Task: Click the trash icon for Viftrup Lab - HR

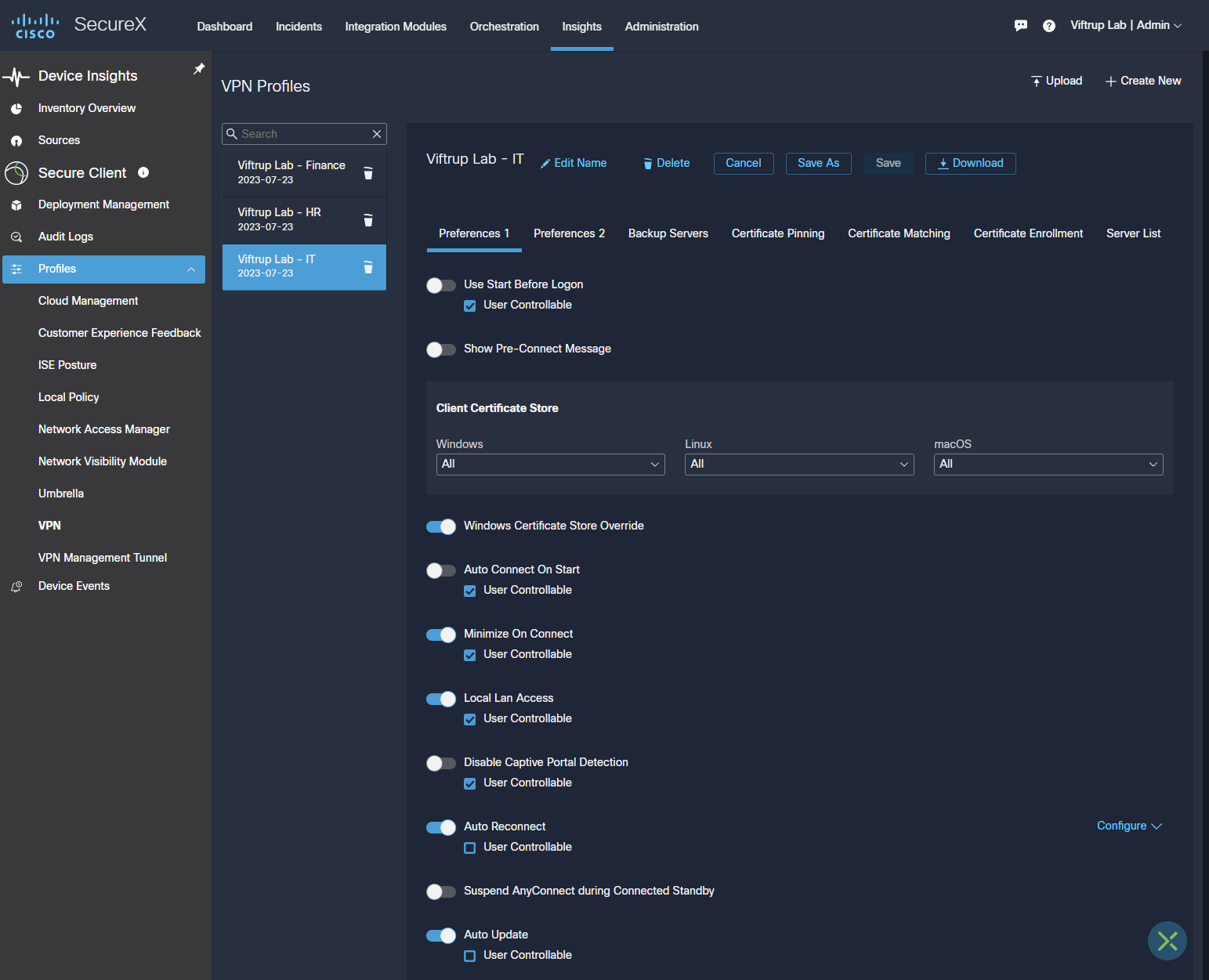Action: click(x=368, y=220)
